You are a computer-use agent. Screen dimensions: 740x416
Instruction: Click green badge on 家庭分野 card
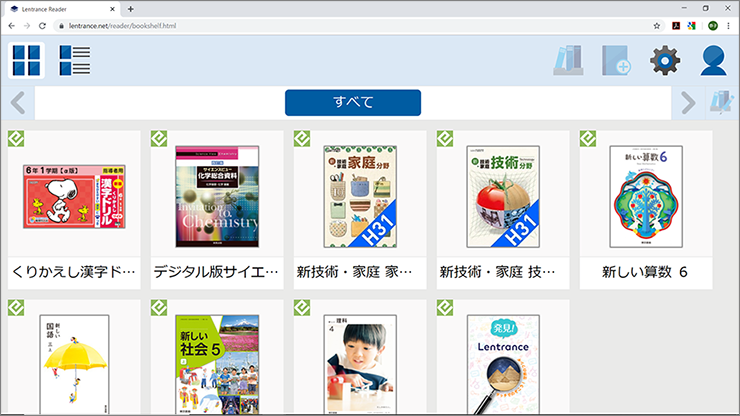302,139
